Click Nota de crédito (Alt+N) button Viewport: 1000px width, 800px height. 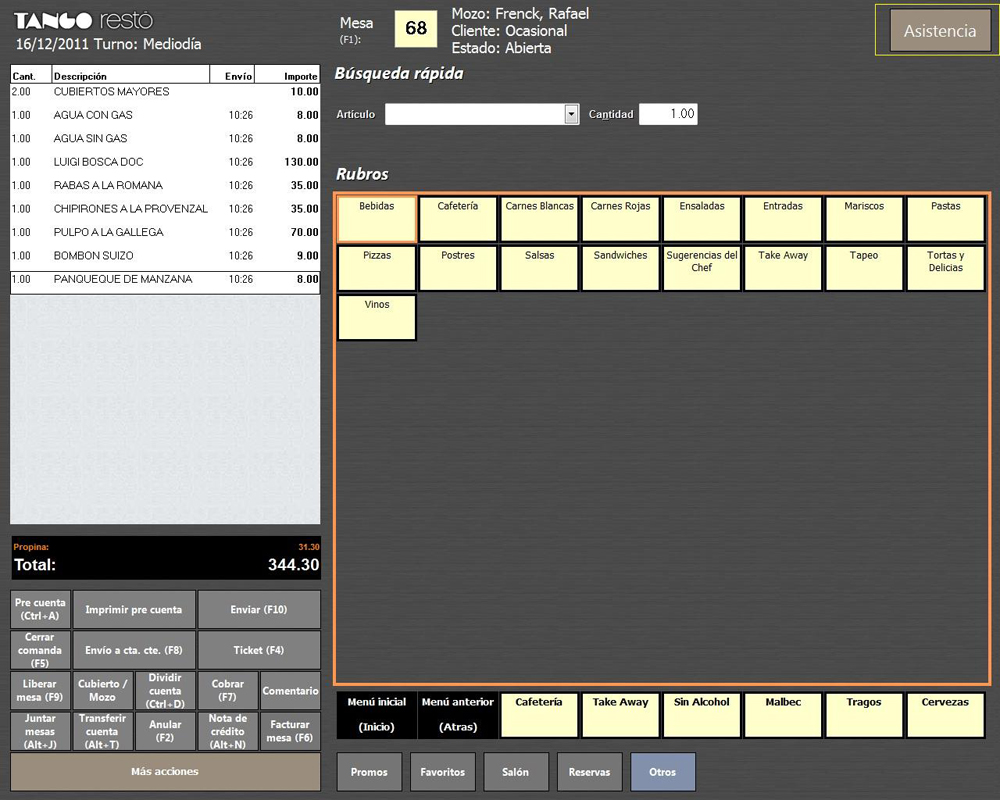click(228, 731)
